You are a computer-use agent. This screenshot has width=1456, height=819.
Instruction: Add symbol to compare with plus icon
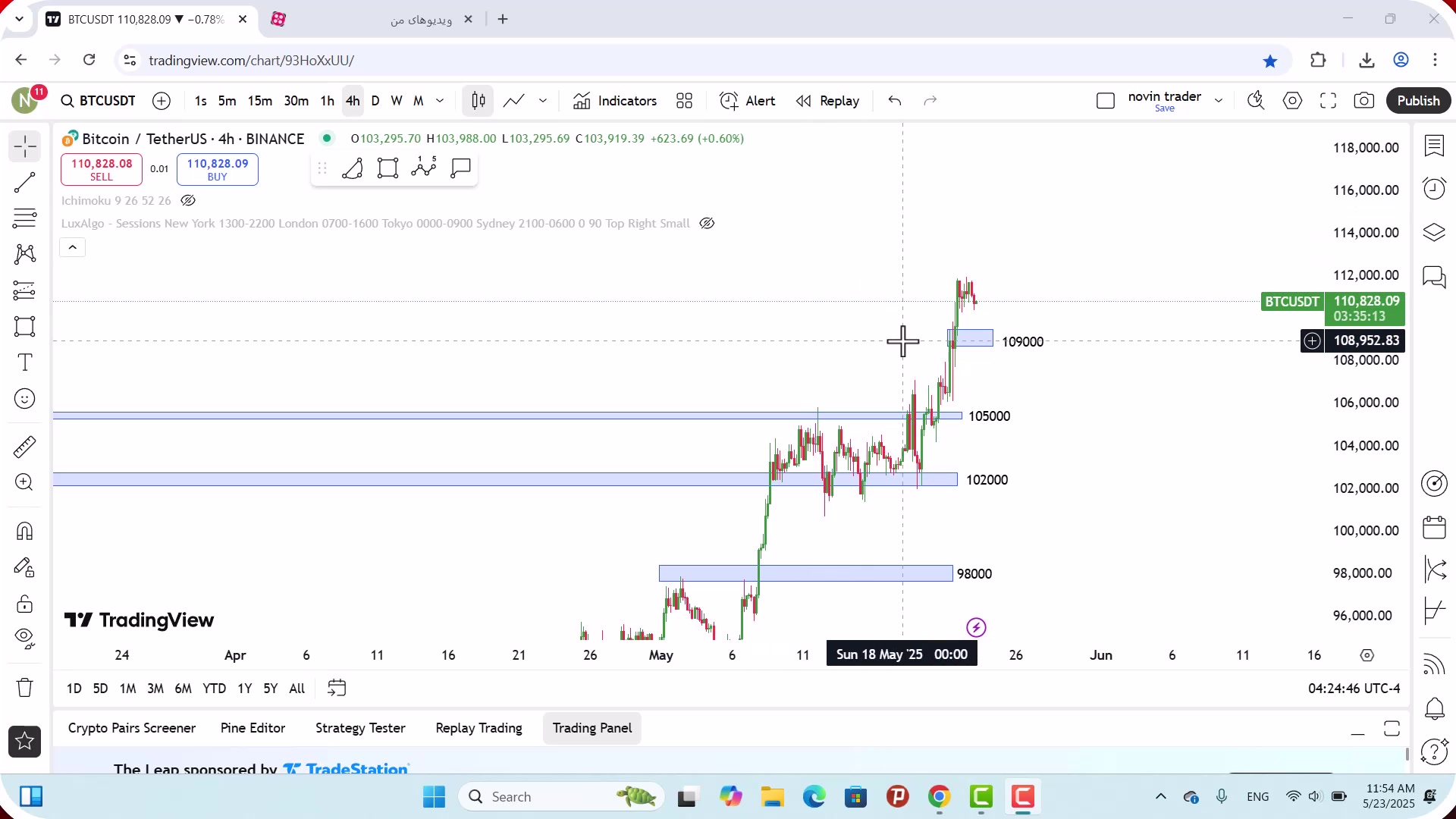pos(162,101)
